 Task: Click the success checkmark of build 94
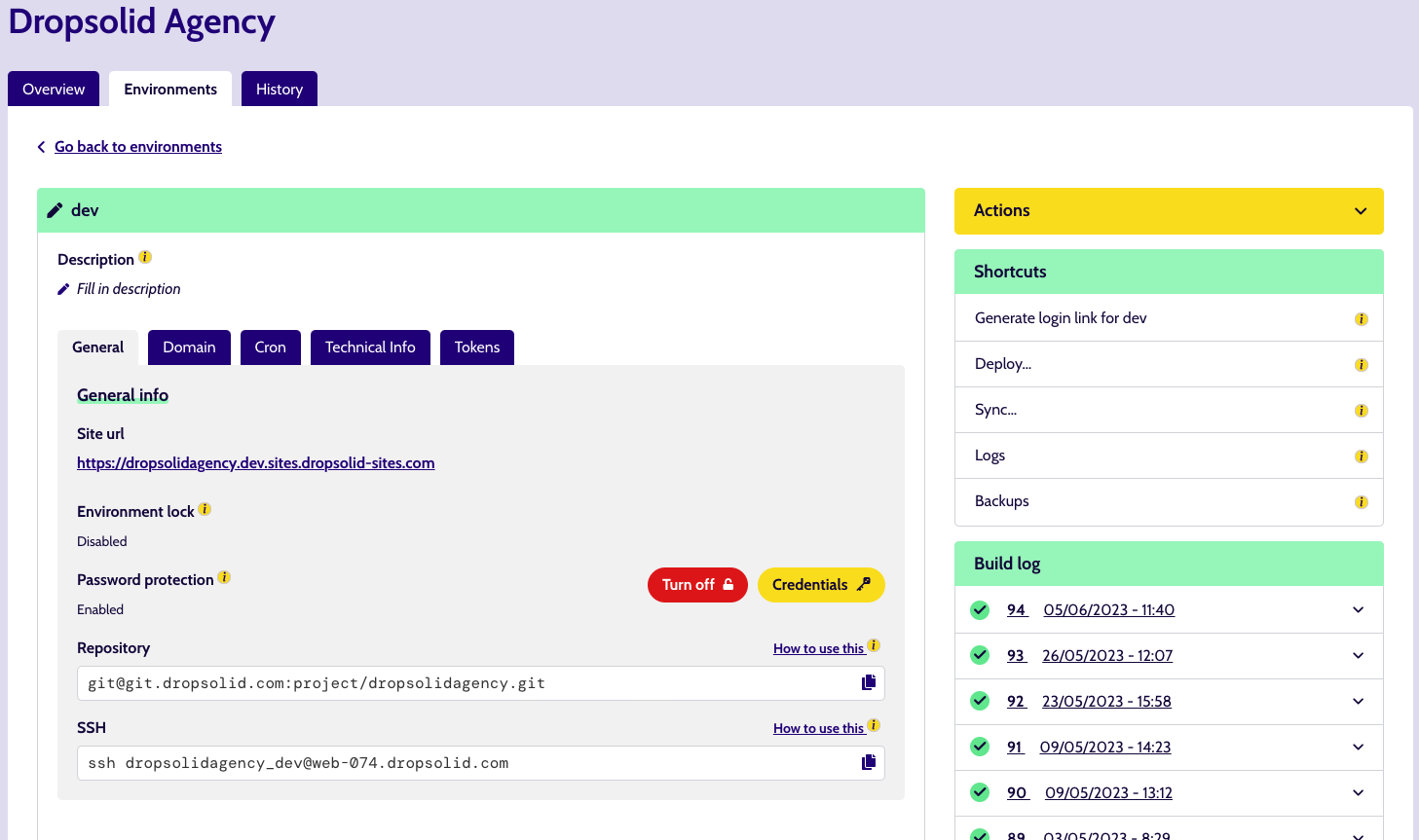coord(980,609)
